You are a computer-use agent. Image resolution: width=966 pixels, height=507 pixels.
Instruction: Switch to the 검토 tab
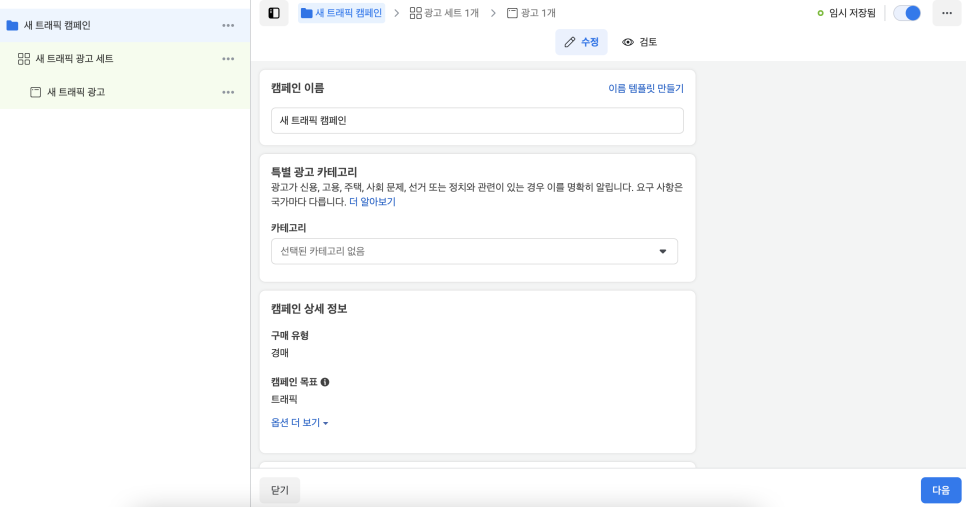639,42
